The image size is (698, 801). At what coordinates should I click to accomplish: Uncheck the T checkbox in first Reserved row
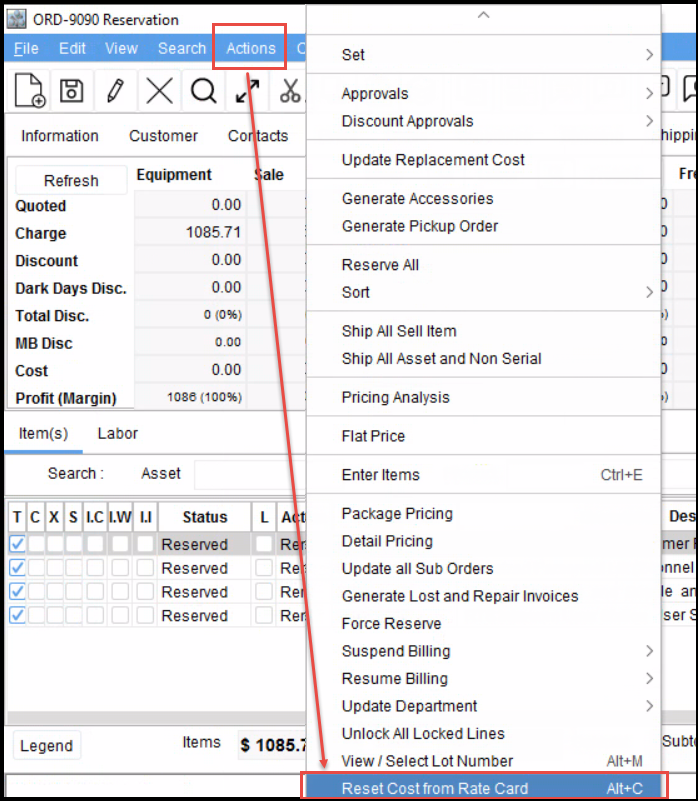pos(18,544)
